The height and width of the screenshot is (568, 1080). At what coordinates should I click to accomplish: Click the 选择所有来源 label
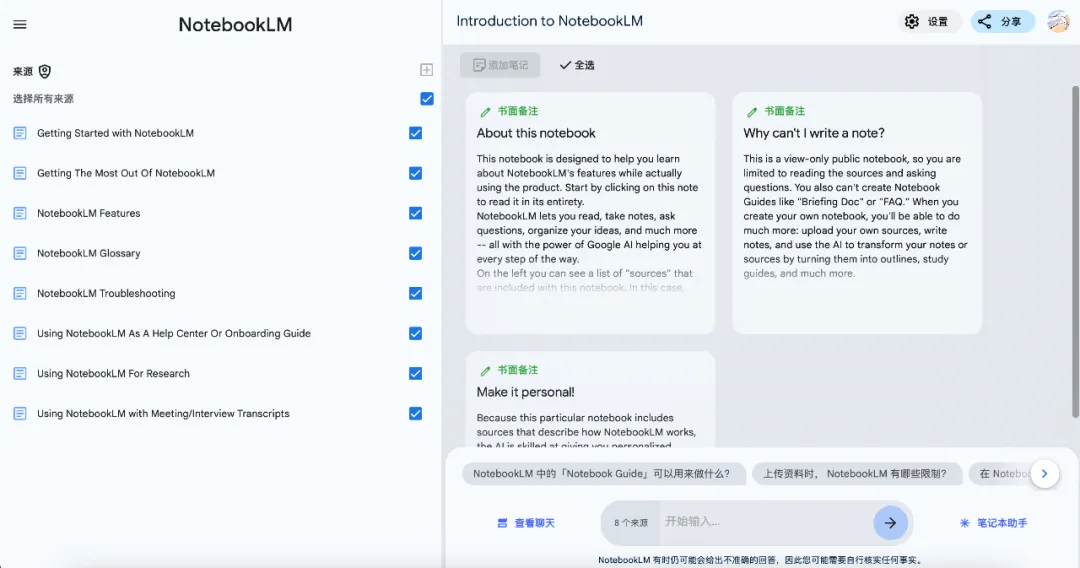click(x=43, y=98)
